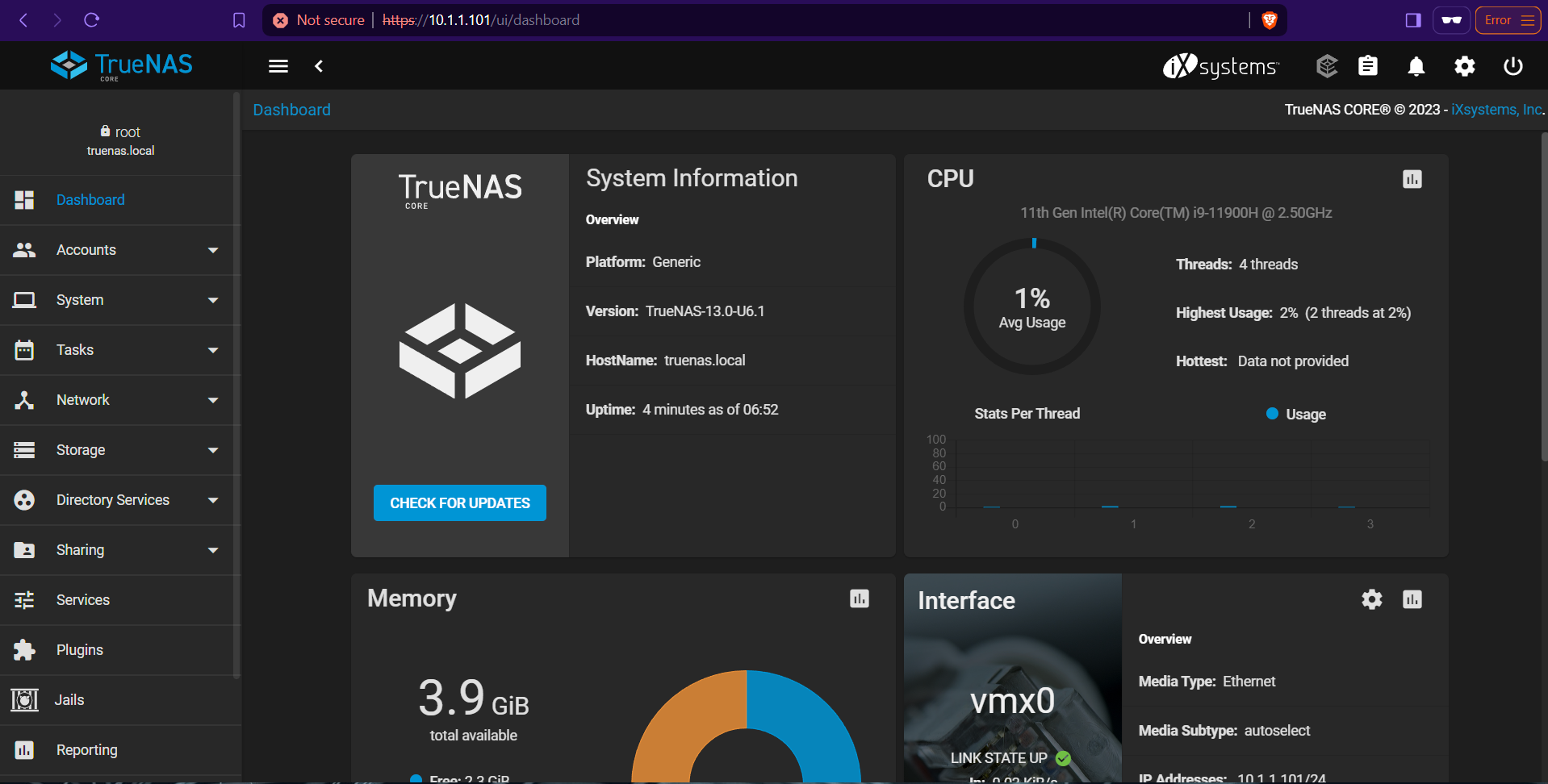Expand the Storage dropdown arrow

tap(213, 450)
